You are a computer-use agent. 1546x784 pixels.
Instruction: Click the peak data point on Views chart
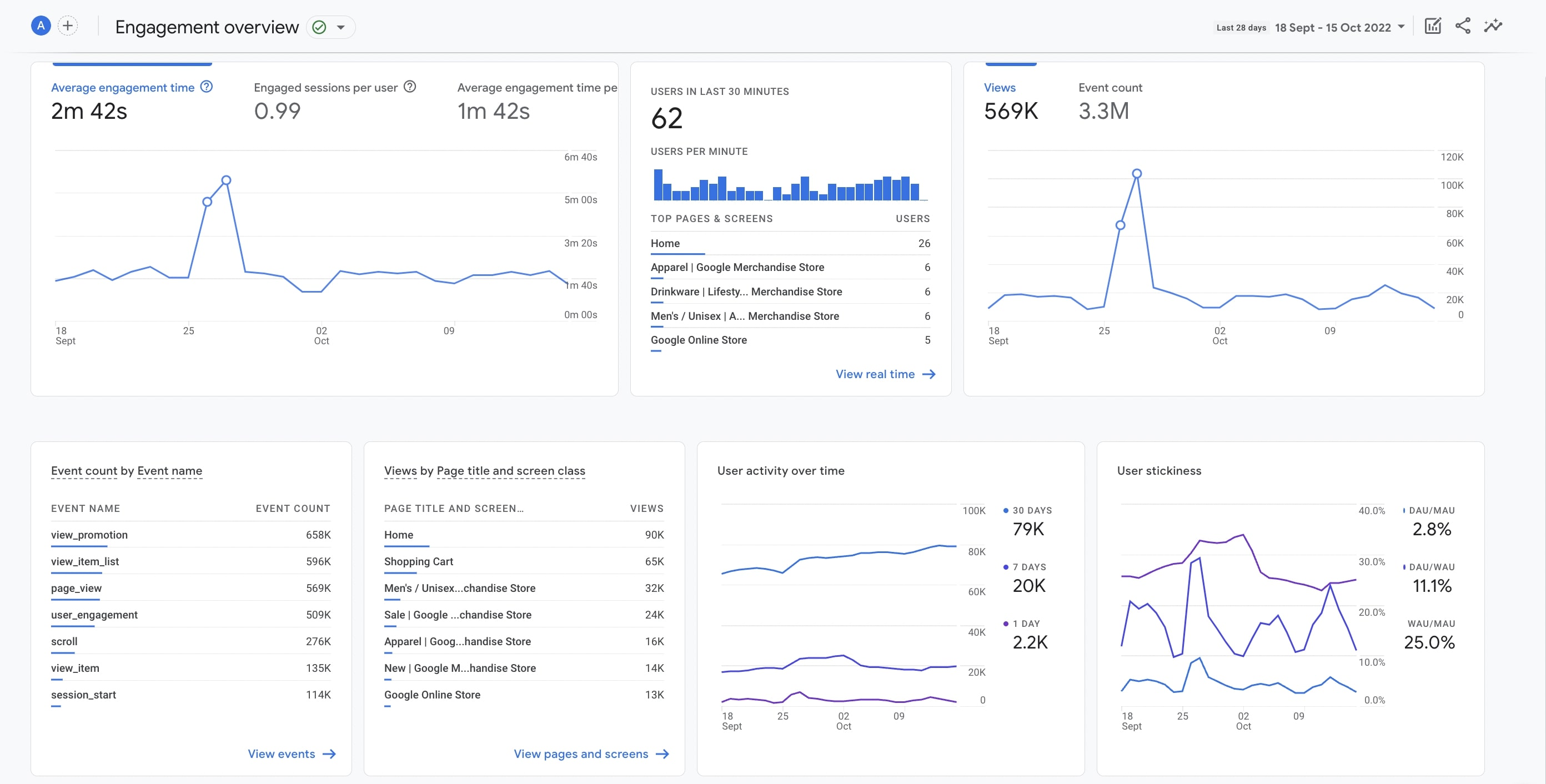[1137, 173]
